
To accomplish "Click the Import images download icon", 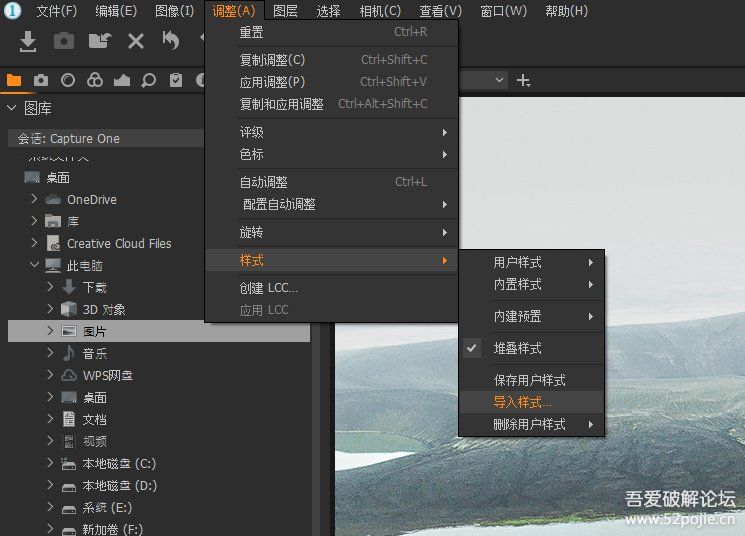I will [28, 41].
